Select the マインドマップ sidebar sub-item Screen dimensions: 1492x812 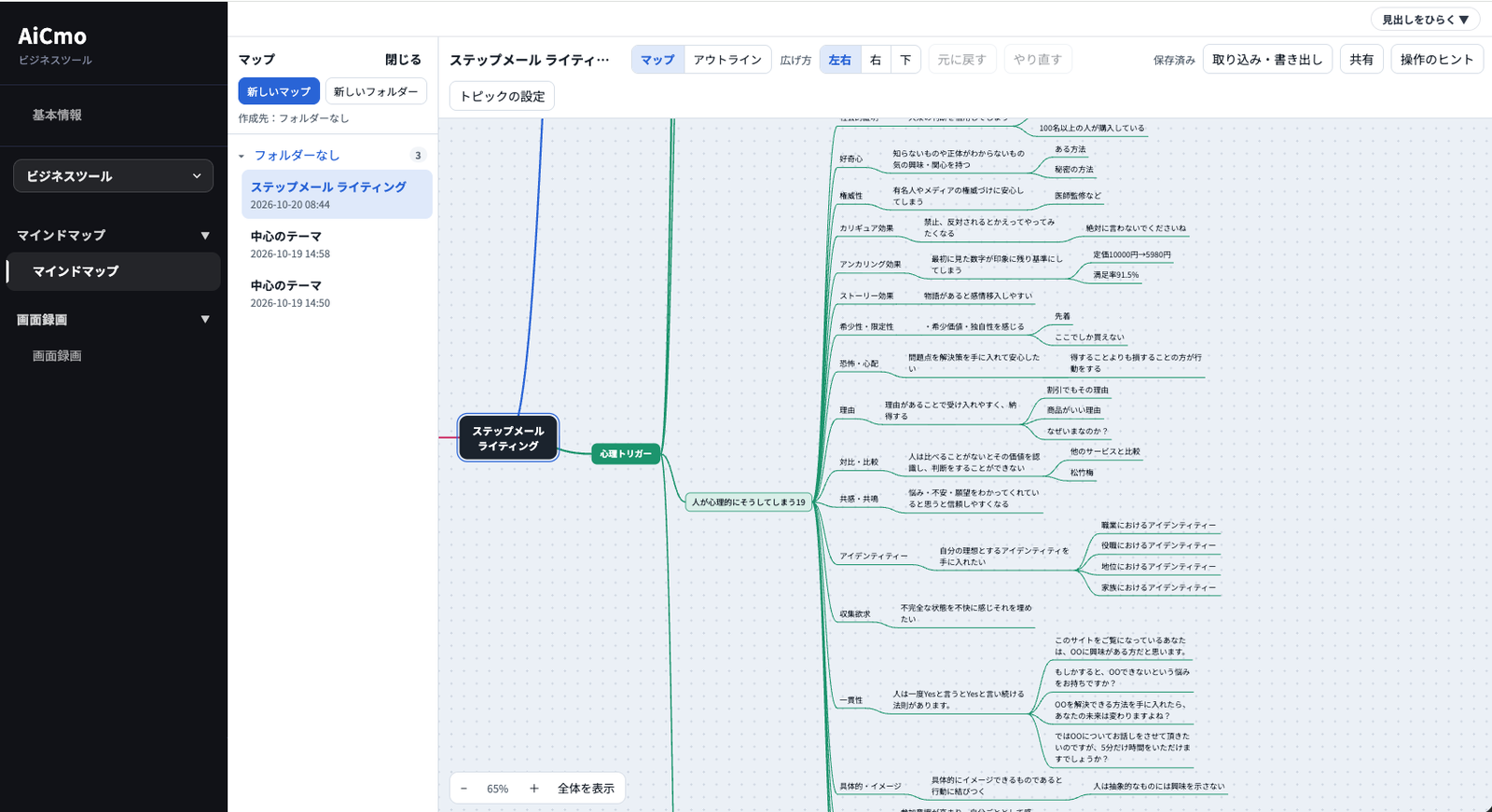tap(113, 271)
